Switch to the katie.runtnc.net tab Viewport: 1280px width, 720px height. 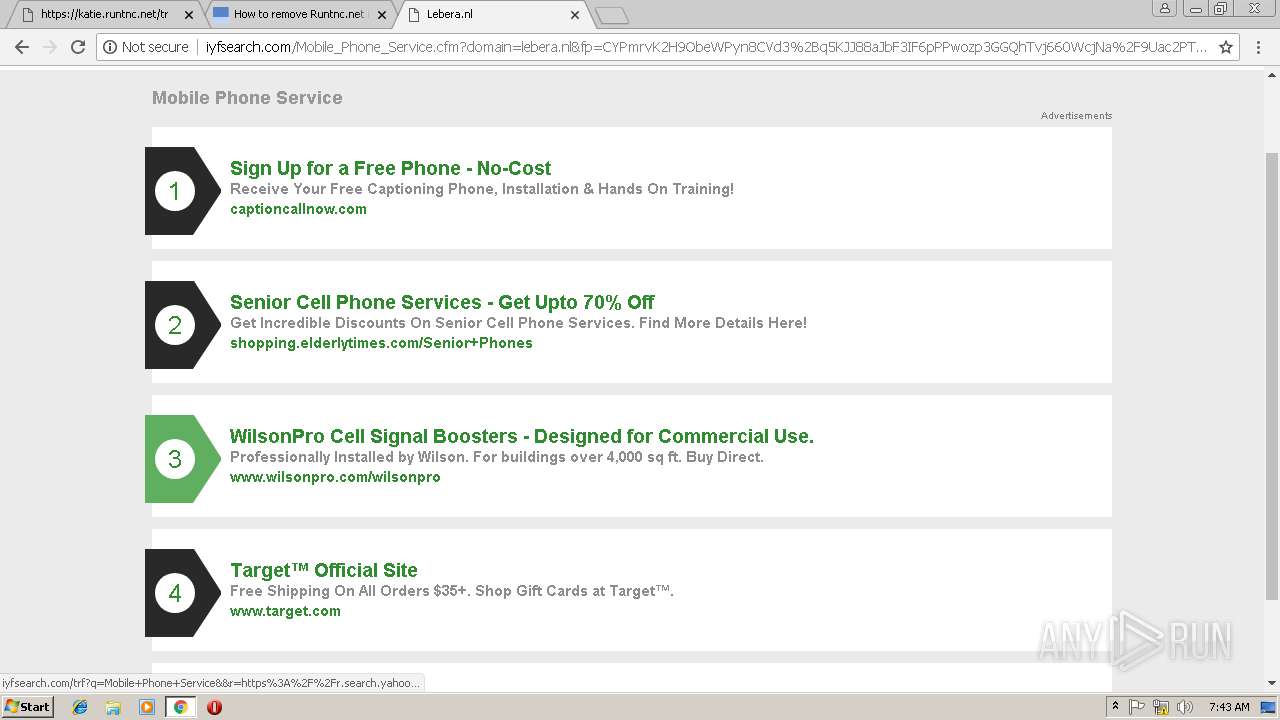[x=104, y=15]
